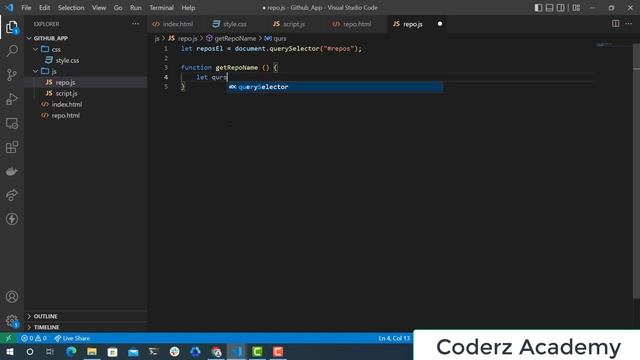Collapse the GITHUB_APP root folder
640x360 pixels.
pyautogui.click(x=51, y=38)
